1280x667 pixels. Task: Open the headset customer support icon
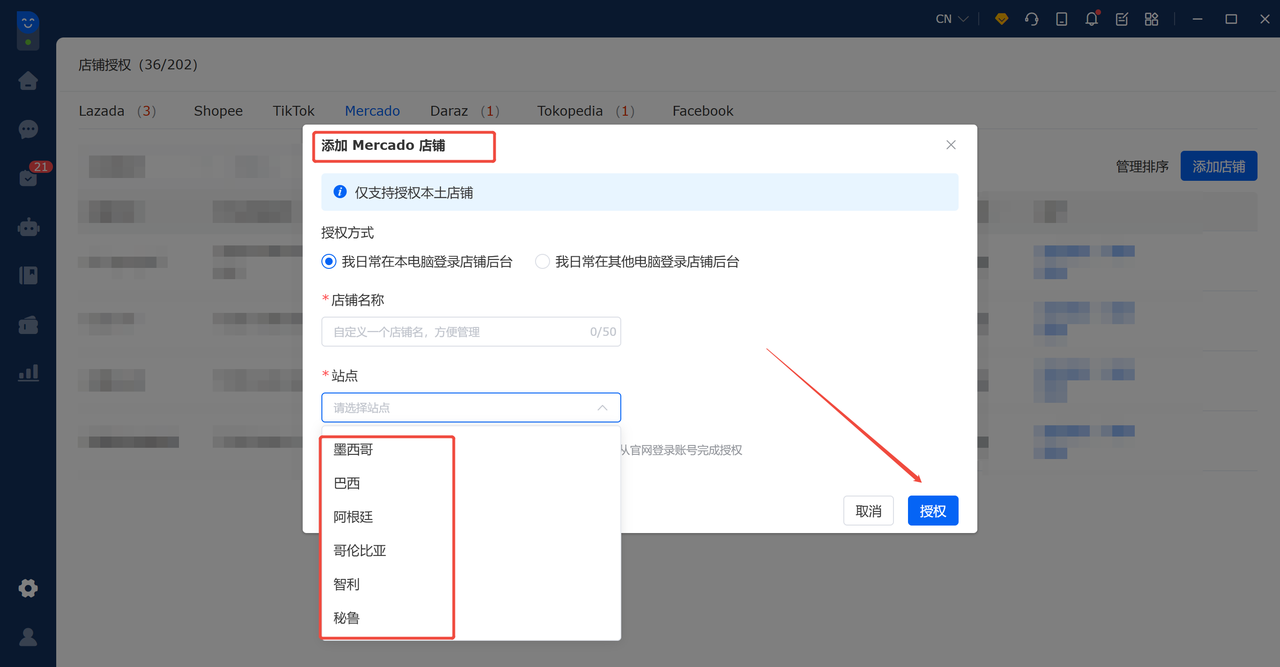click(1031, 19)
